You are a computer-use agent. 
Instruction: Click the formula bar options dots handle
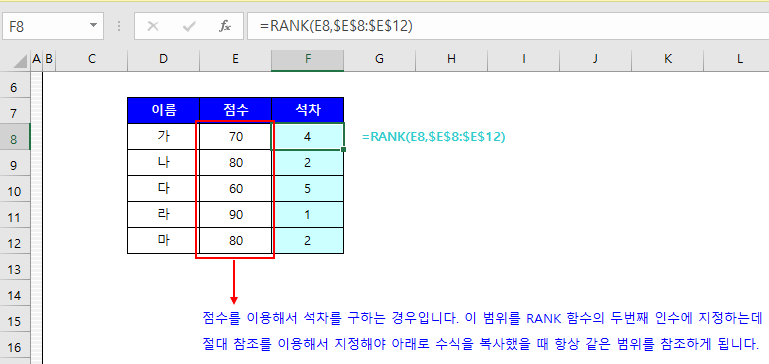point(119,26)
